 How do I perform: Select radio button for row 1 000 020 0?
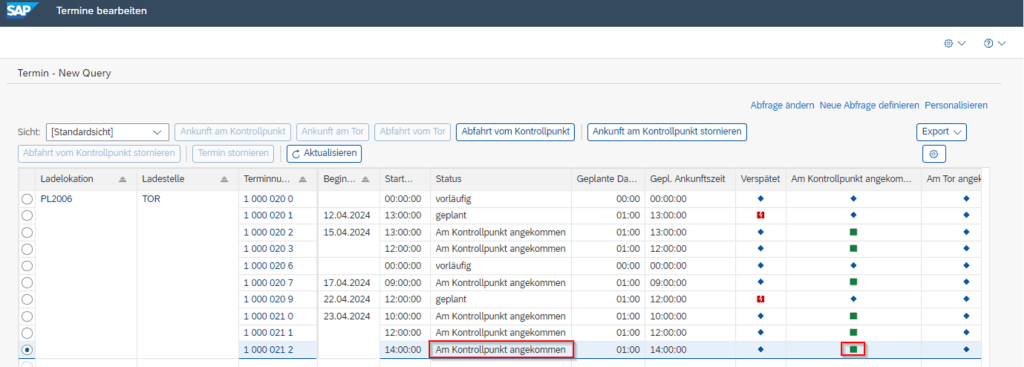pos(27,199)
